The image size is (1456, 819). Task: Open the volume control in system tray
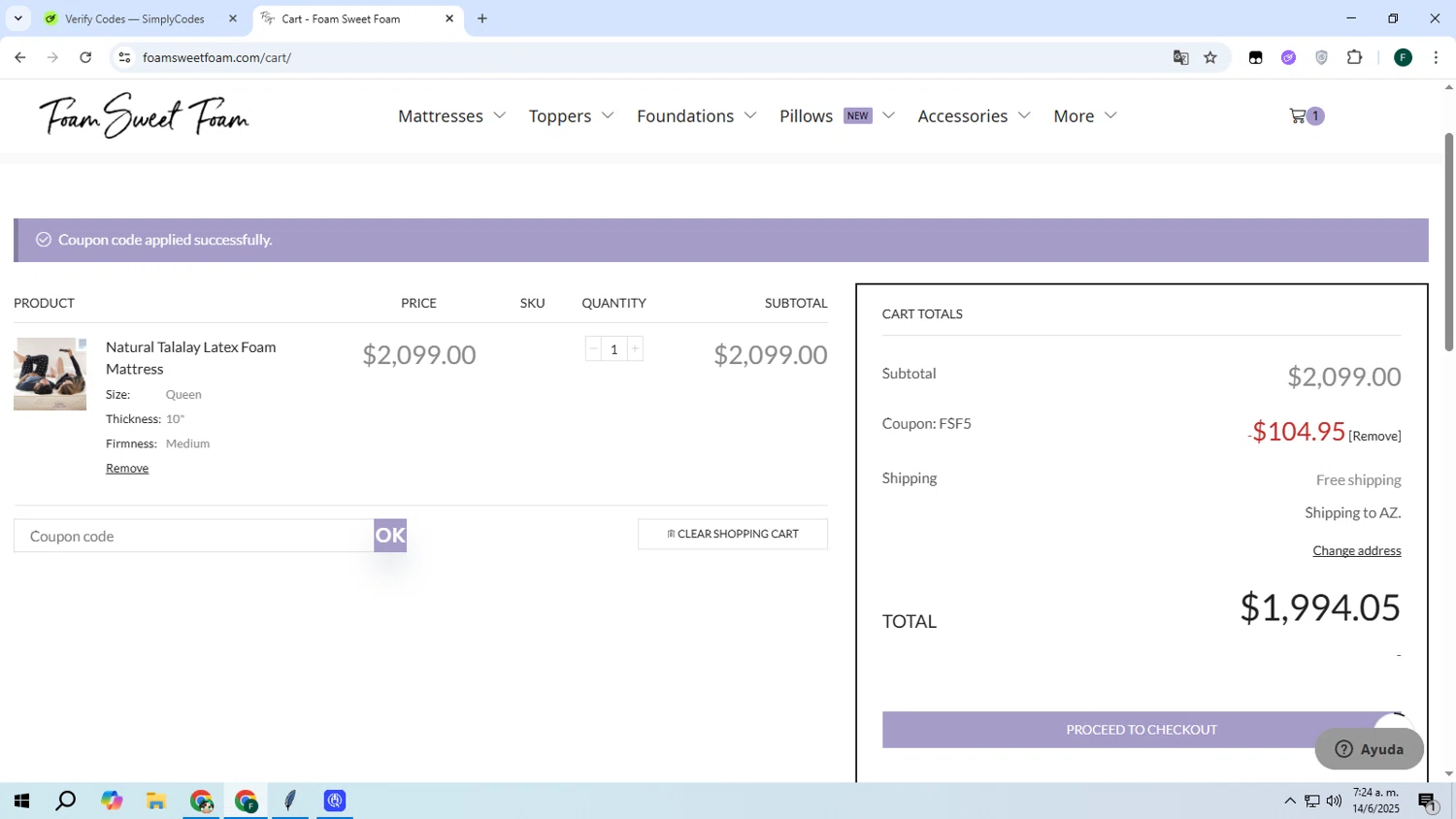point(1334,801)
